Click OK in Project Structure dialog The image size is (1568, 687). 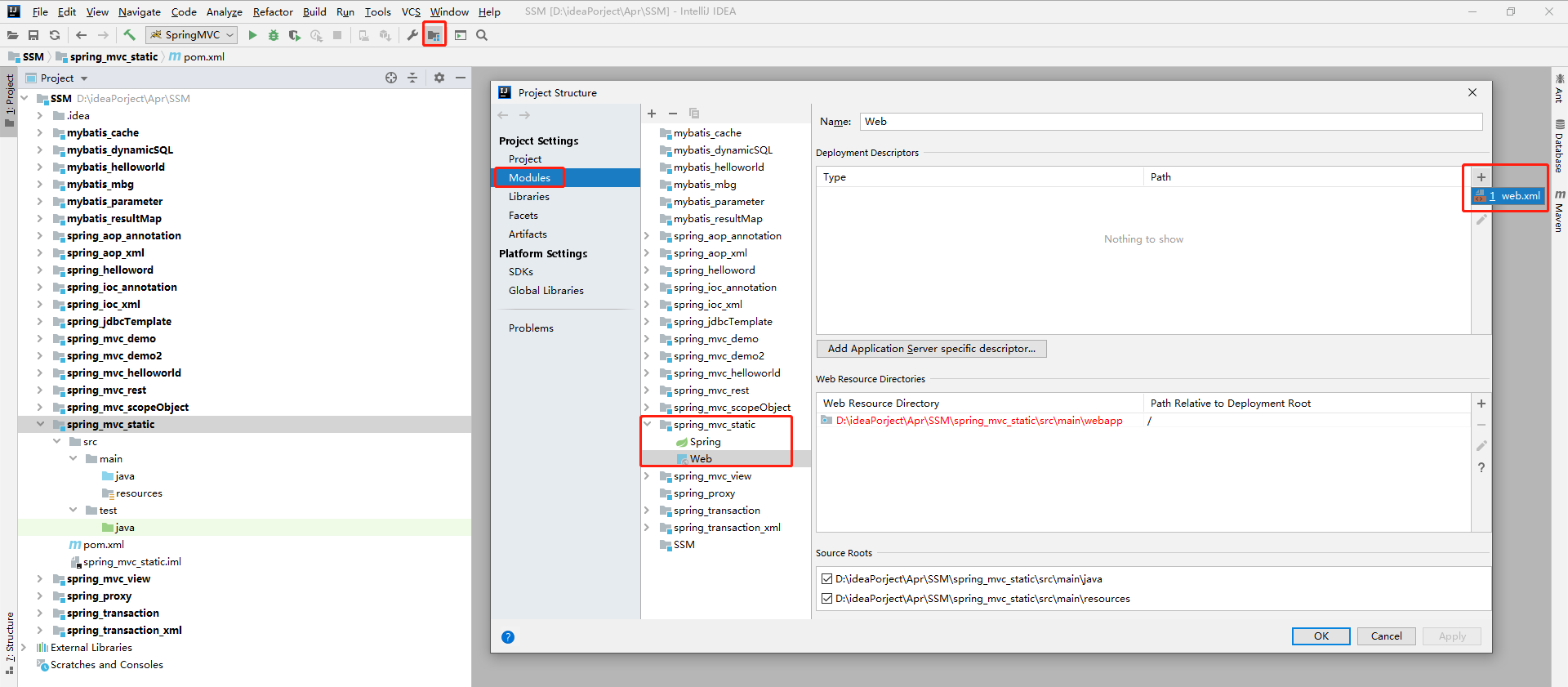click(x=1321, y=636)
